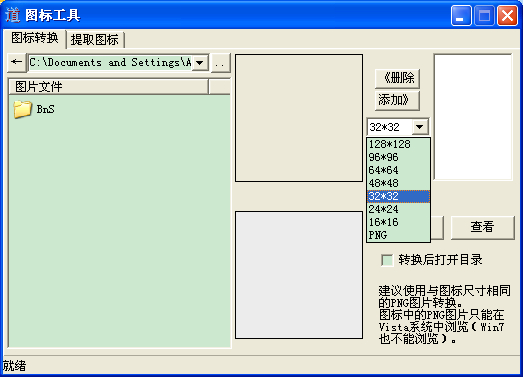Image resolution: width=523 pixels, height=377 pixels.
Task: Choose 48*48 from size list
Action: [x=398, y=183]
